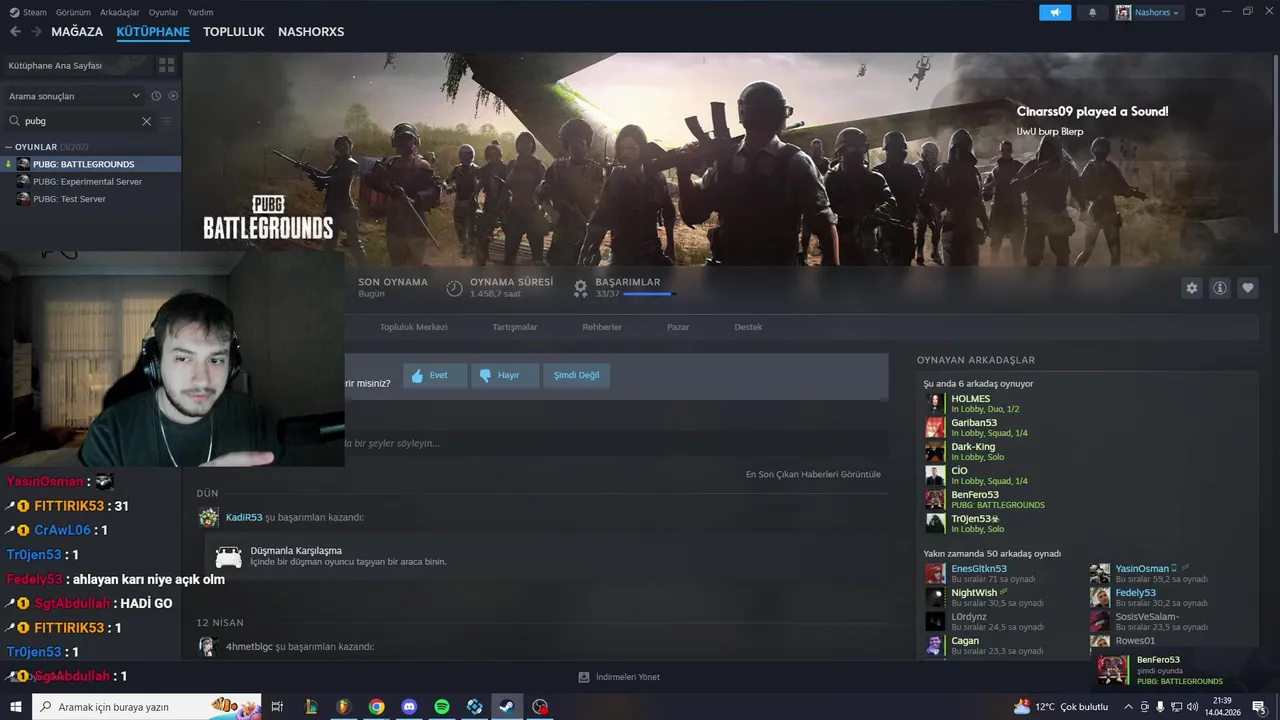The width and height of the screenshot is (1280, 720).
Task: Click the Evet thumbs-up button
Action: [x=435, y=375]
